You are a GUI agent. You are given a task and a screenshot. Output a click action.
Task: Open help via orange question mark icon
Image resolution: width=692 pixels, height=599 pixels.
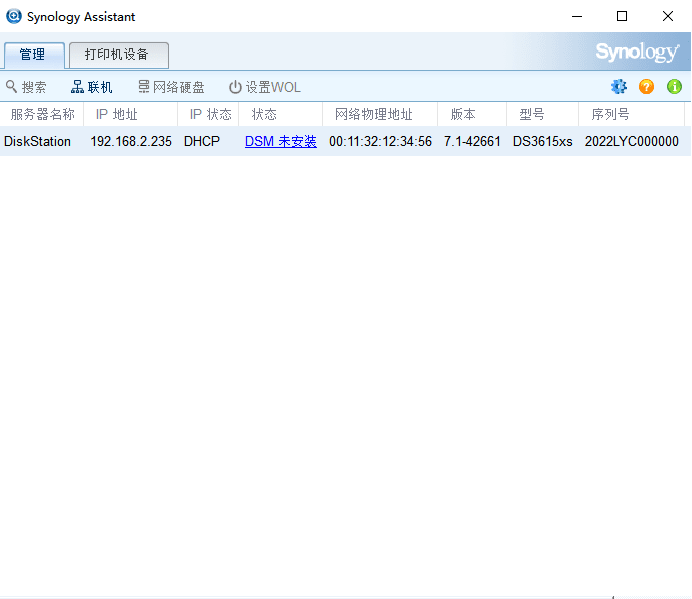pos(646,87)
